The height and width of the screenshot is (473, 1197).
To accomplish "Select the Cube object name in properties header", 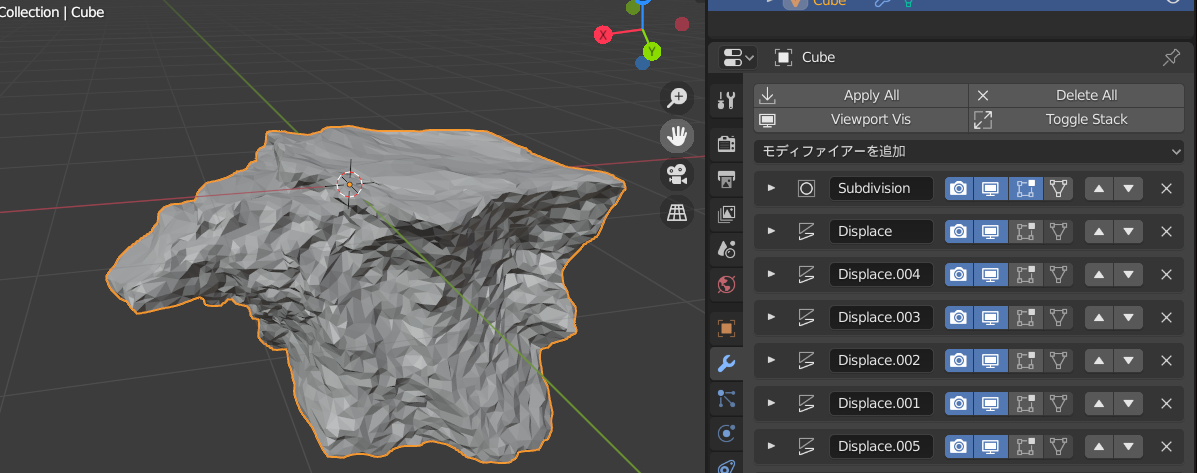I will [818, 57].
